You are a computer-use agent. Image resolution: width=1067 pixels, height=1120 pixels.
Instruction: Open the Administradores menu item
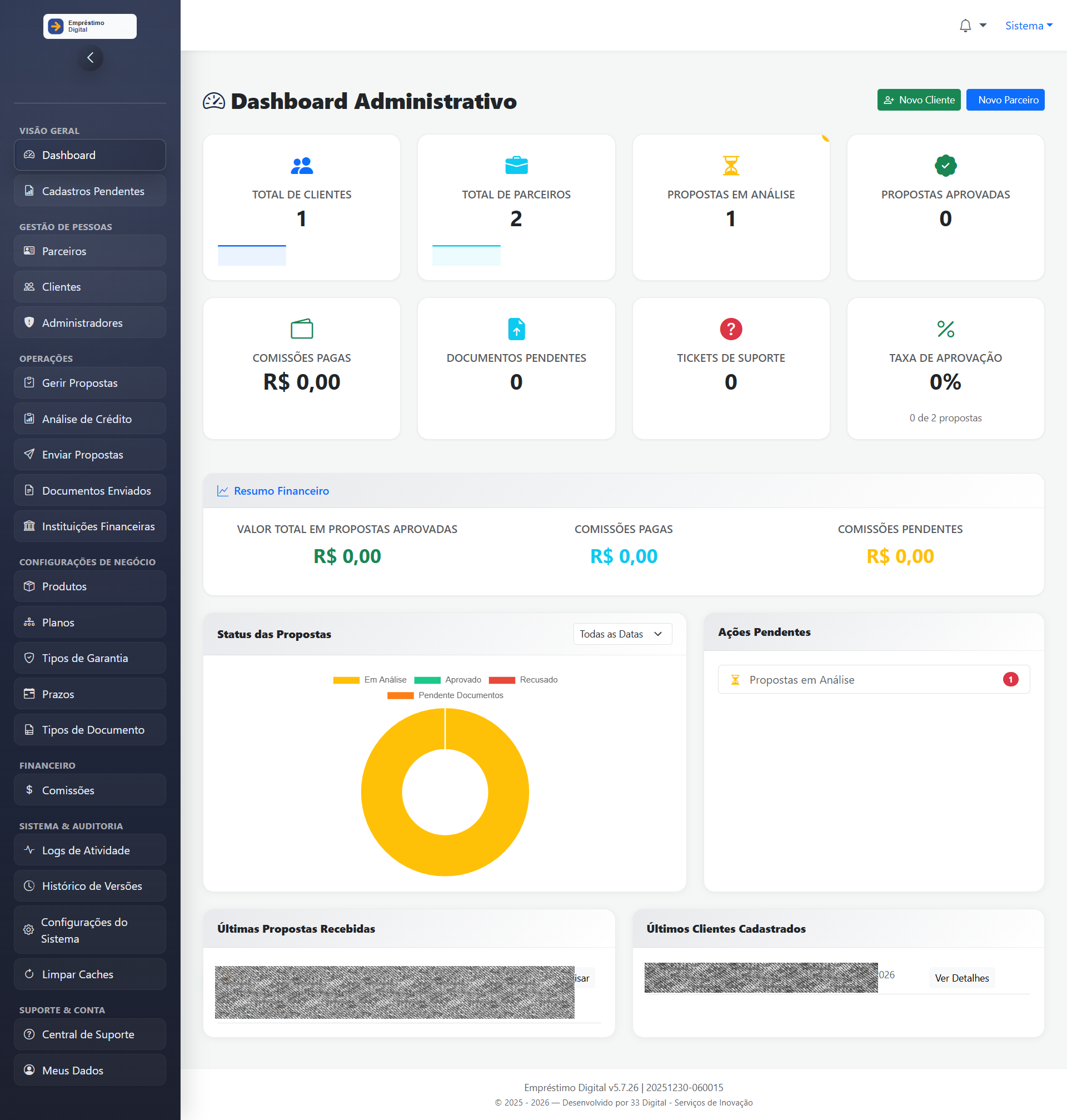[x=90, y=322]
